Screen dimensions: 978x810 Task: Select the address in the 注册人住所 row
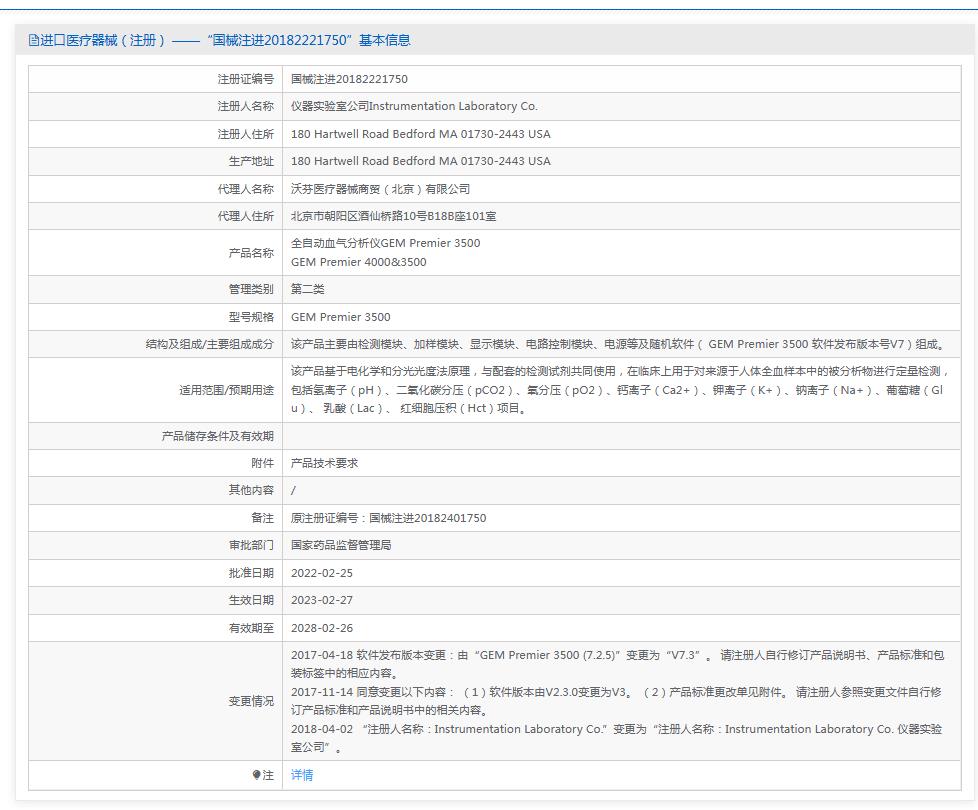421,134
